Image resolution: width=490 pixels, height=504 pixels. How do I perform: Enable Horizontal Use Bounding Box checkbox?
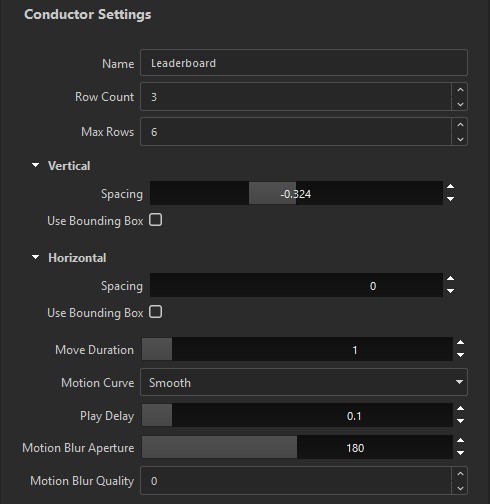[x=155, y=312]
